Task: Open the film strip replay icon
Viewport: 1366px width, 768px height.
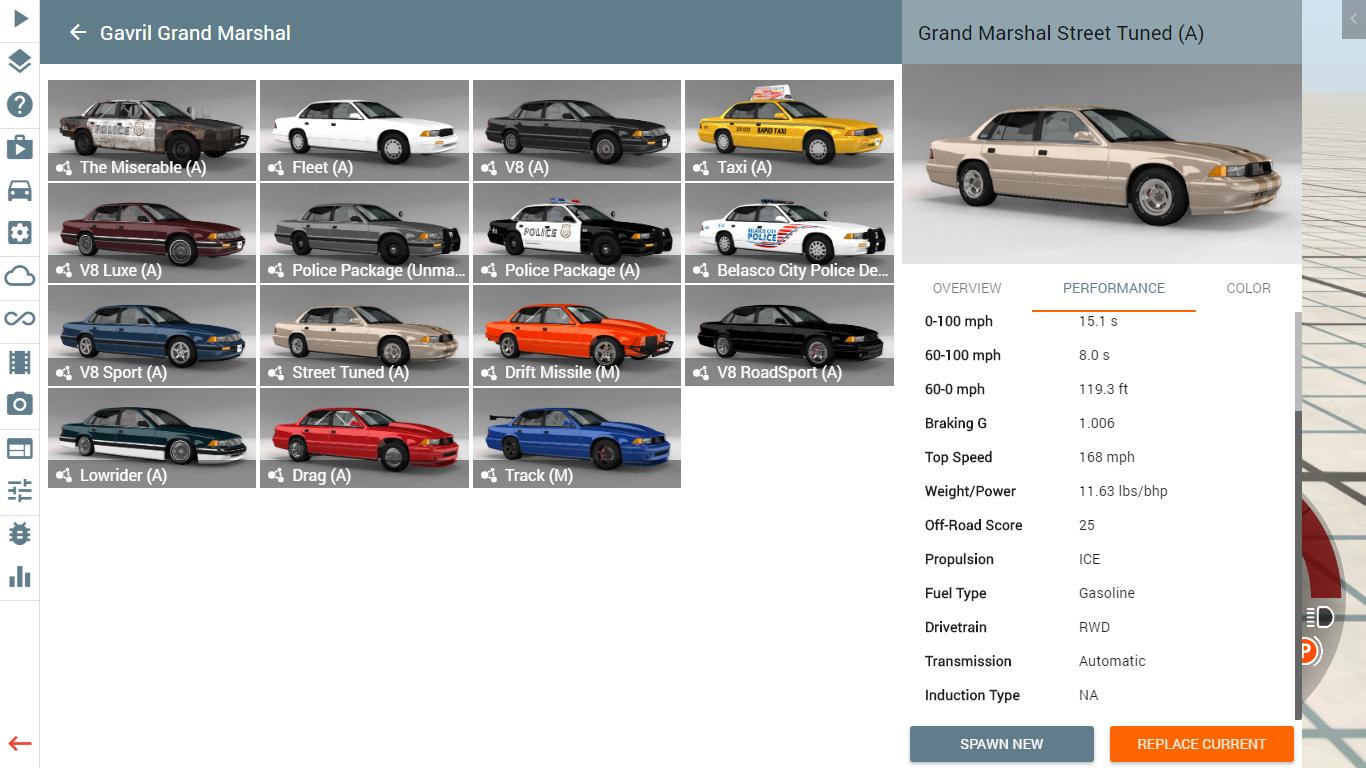Action: click(x=20, y=362)
